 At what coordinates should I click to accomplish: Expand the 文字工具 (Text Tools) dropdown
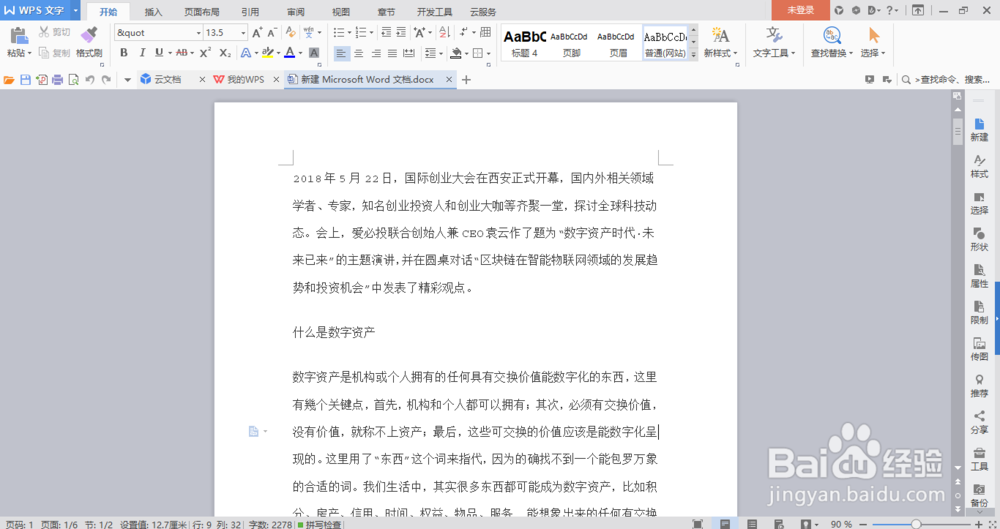pos(793,53)
